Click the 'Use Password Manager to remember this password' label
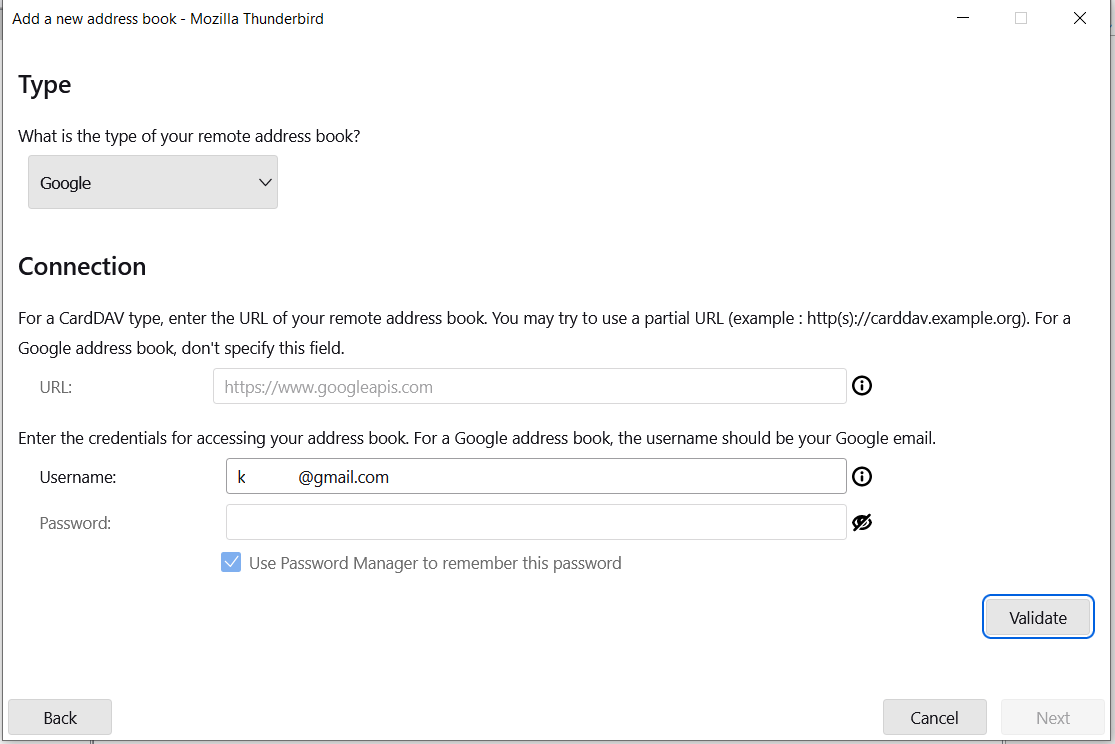 click(434, 563)
